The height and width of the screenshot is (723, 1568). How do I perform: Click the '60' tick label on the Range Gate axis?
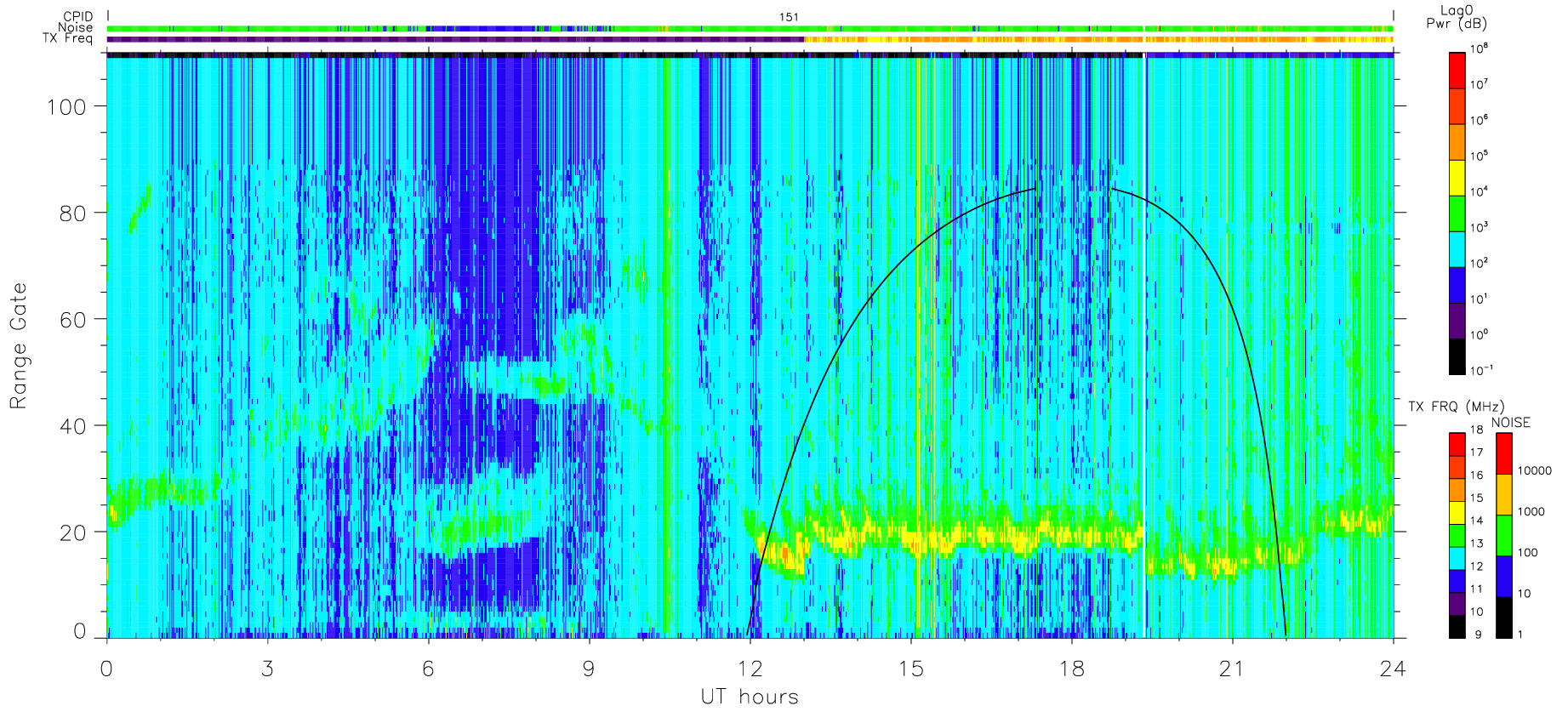click(x=73, y=319)
